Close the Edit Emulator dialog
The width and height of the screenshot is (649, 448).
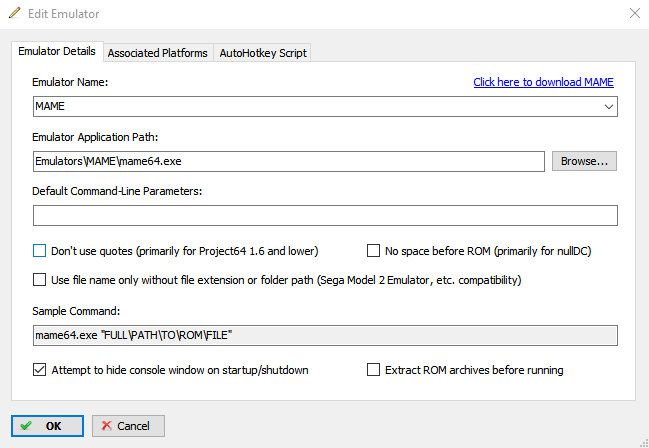[635, 13]
